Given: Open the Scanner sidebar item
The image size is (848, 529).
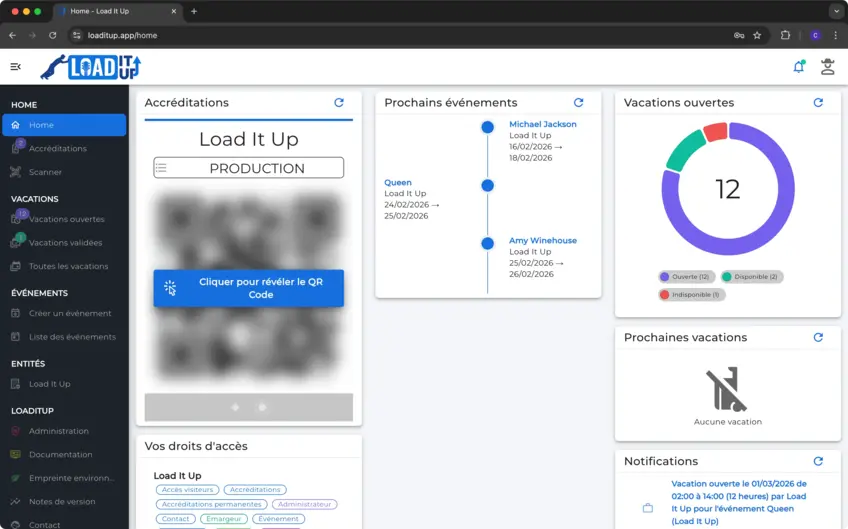Looking at the screenshot, I should (x=45, y=172).
